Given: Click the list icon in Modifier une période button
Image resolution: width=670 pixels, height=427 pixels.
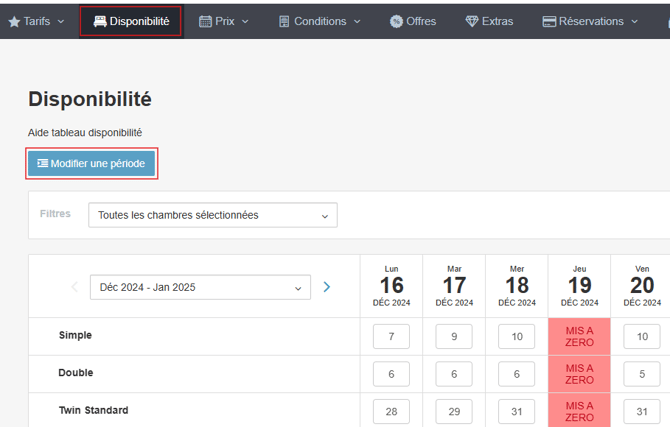Looking at the screenshot, I should pyautogui.click(x=42, y=163).
